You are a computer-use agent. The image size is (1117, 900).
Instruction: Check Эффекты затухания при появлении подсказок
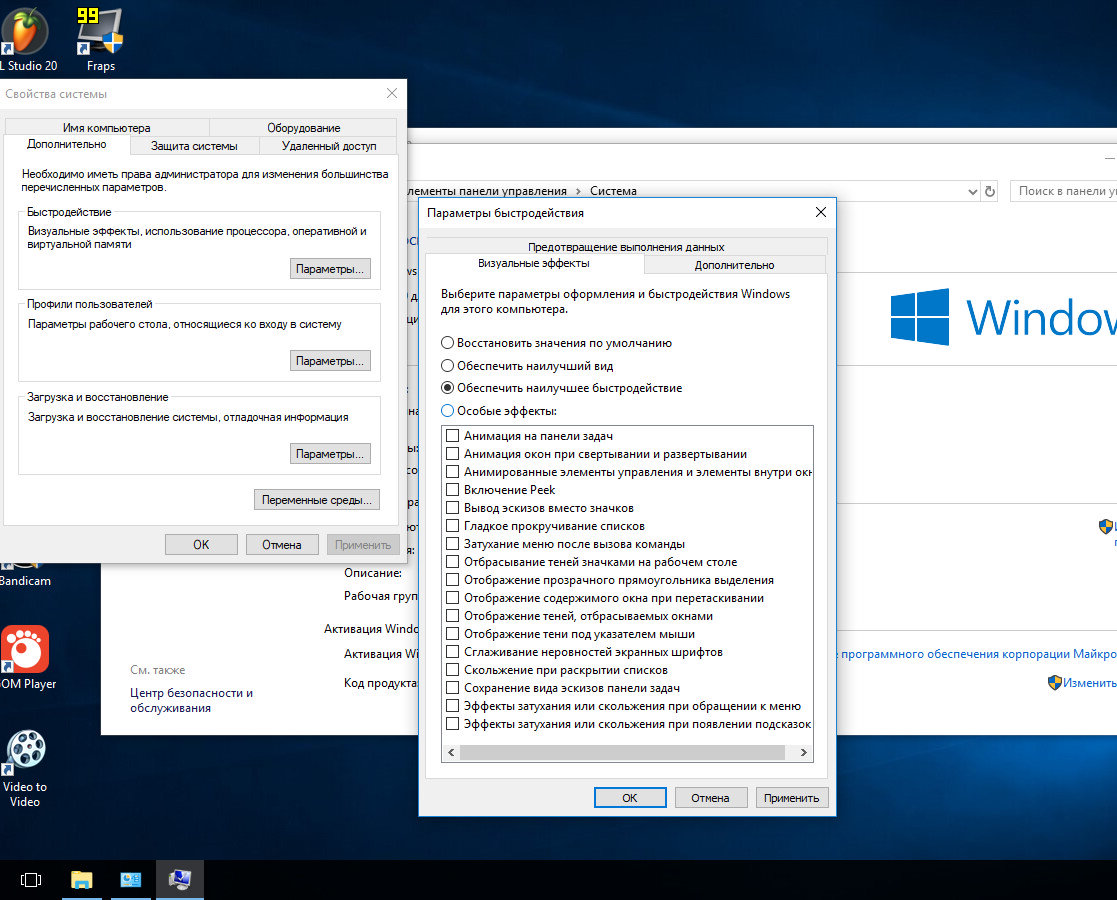452,724
